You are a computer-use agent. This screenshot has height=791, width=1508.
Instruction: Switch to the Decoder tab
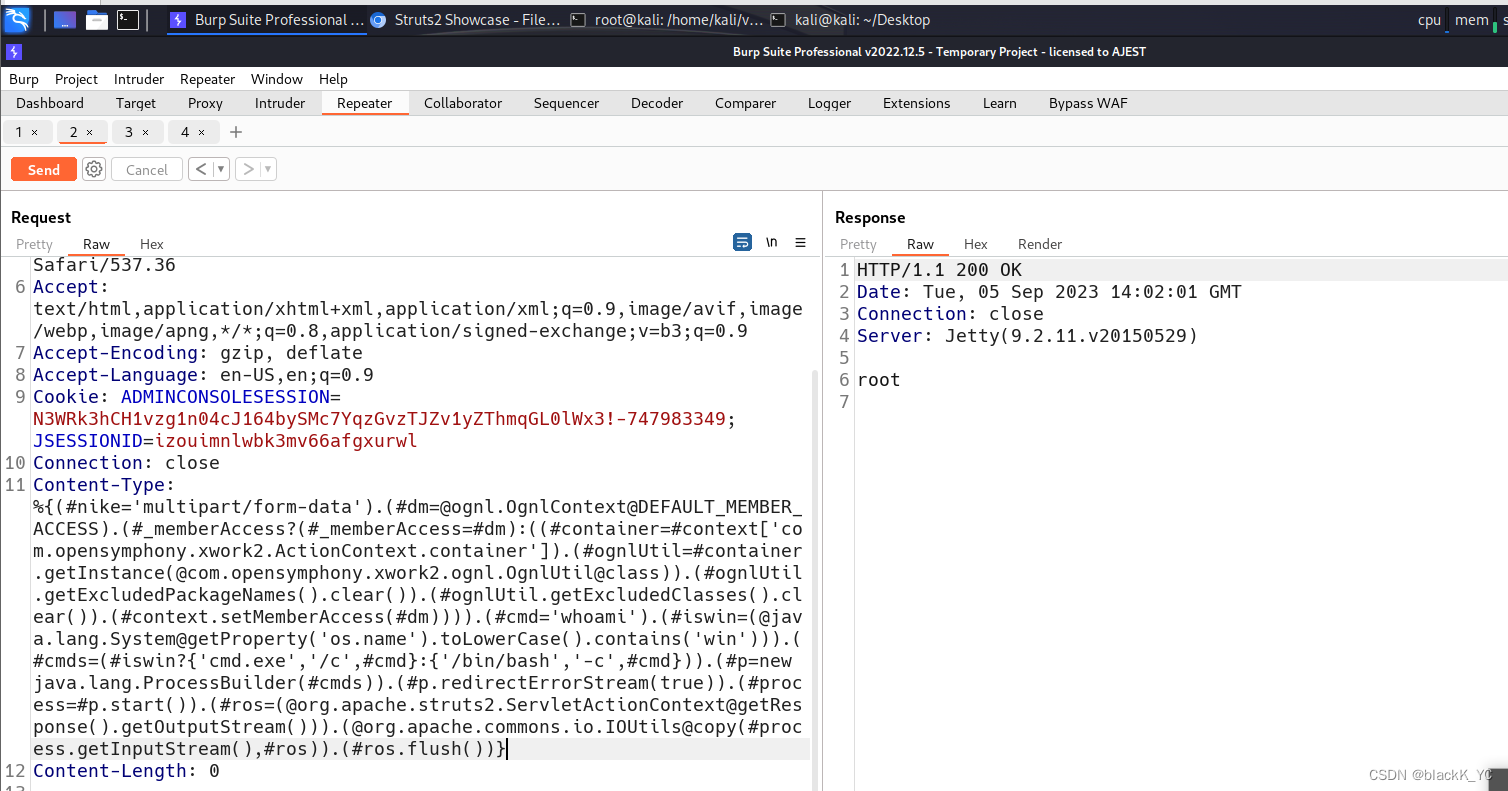[x=657, y=103]
